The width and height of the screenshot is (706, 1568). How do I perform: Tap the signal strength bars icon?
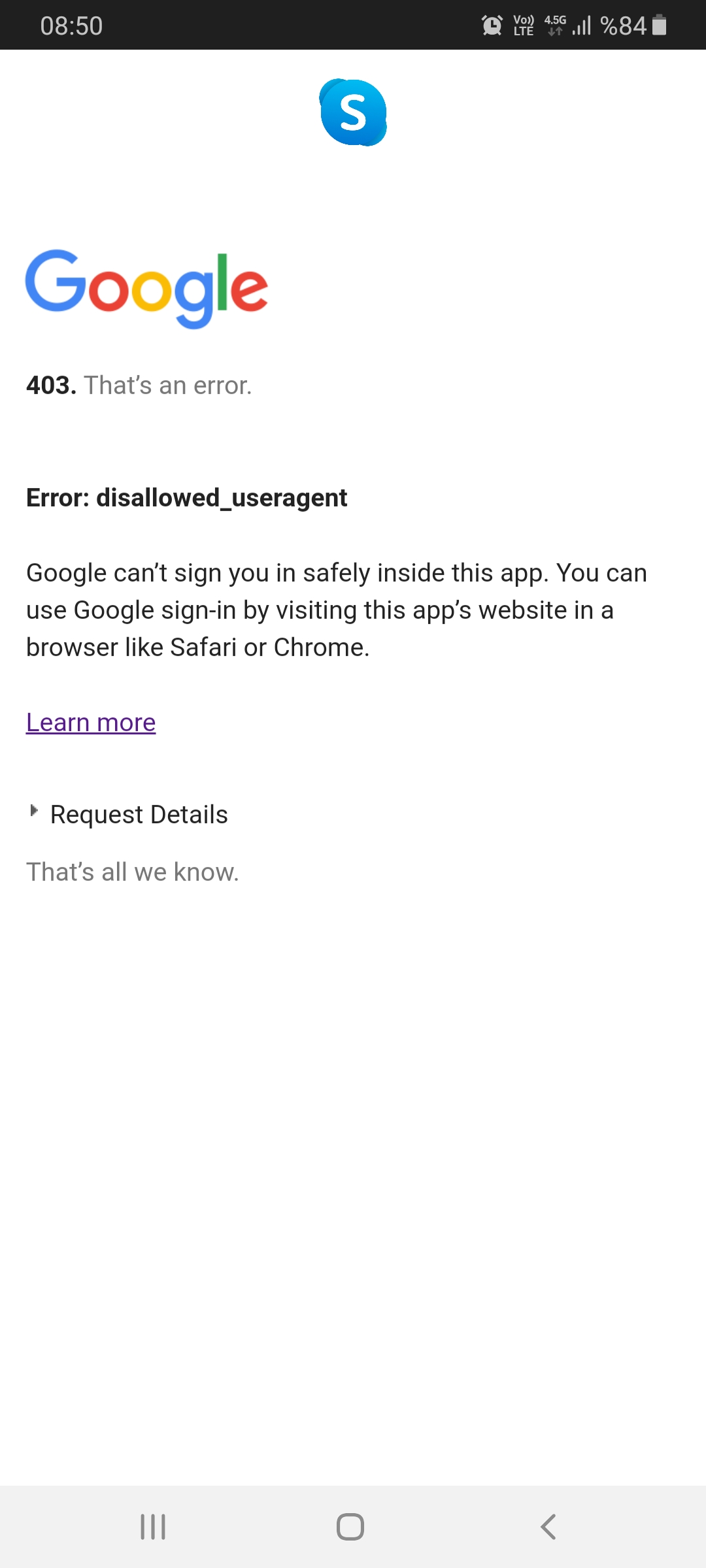[582, 25]
